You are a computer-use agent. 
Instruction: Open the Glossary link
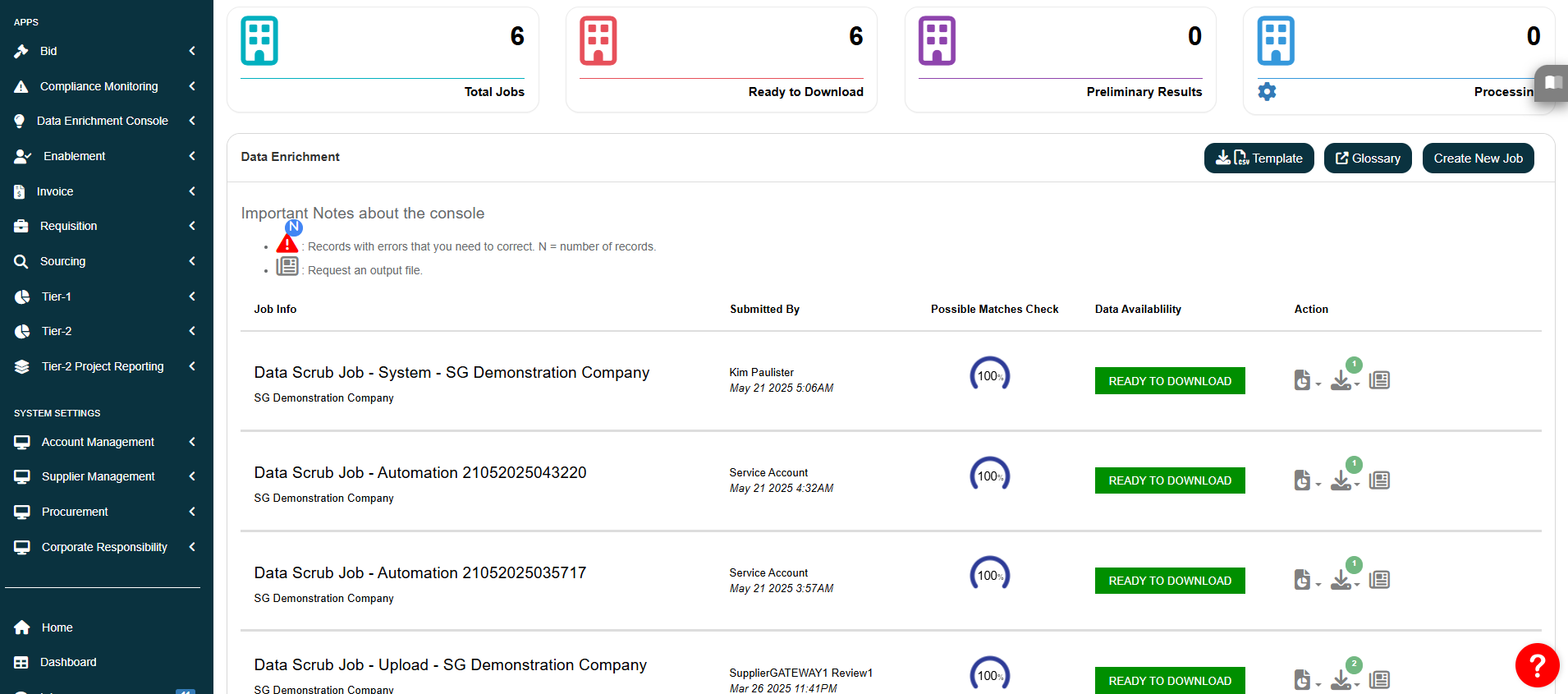click(1367, 159)
